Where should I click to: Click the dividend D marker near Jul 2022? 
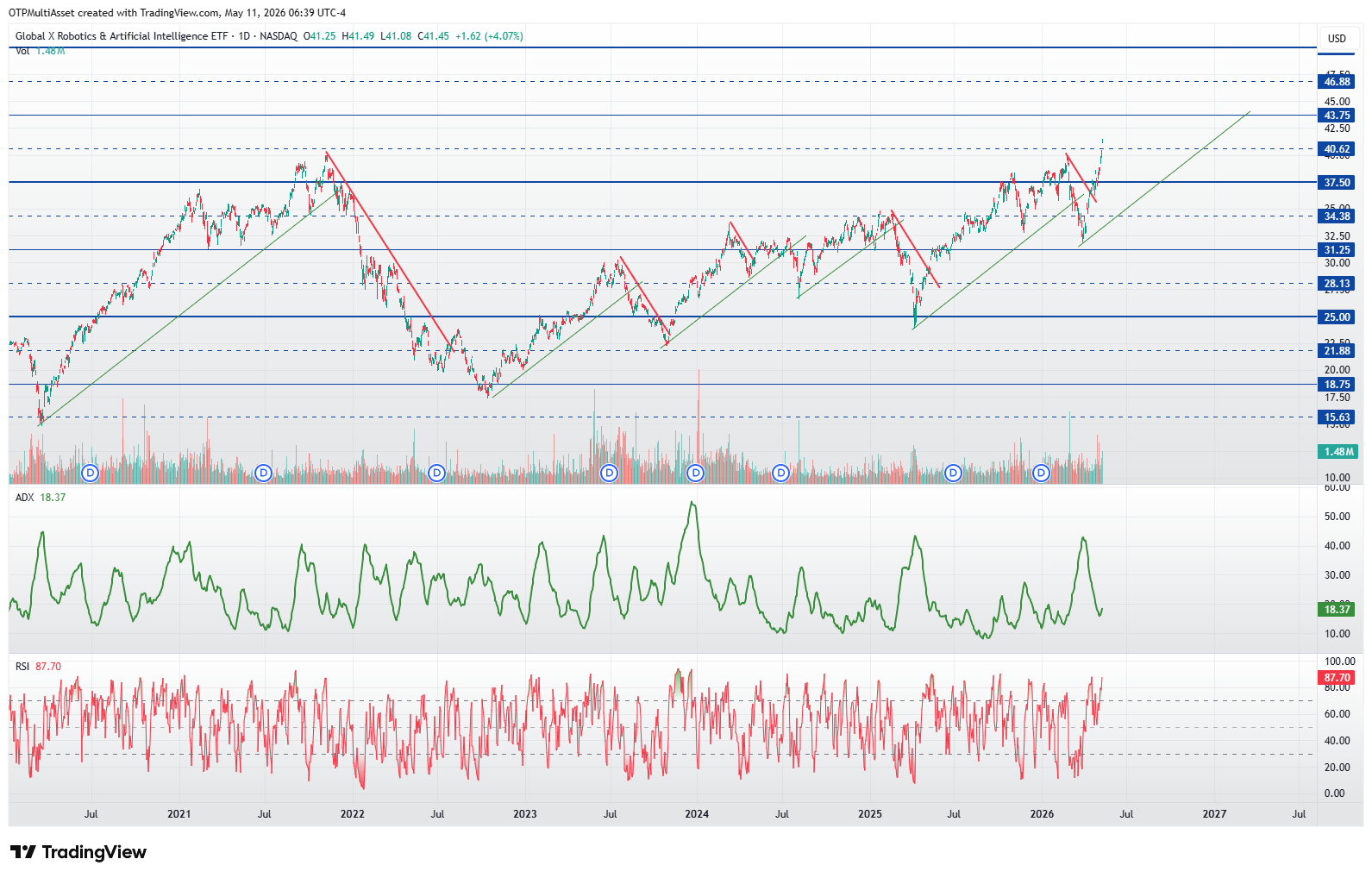click(436, 473)
